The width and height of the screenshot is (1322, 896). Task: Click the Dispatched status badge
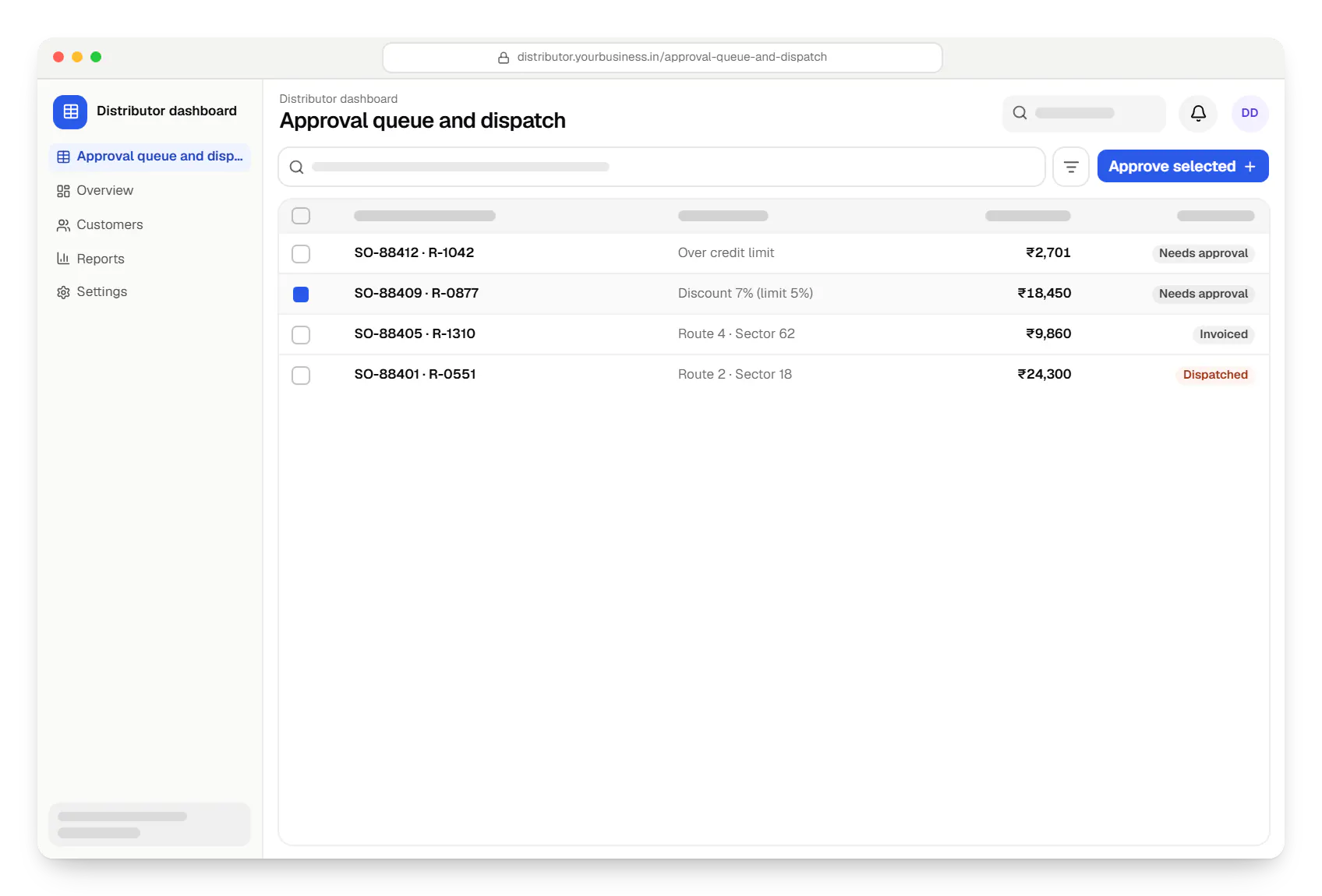pos(1214,375)
